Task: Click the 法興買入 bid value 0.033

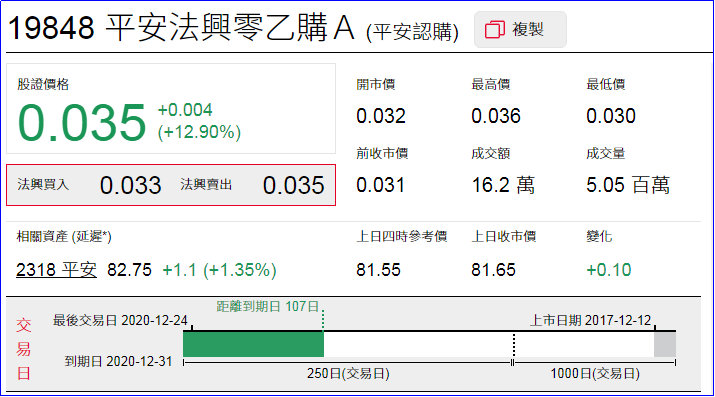Action: click(130, 186)
